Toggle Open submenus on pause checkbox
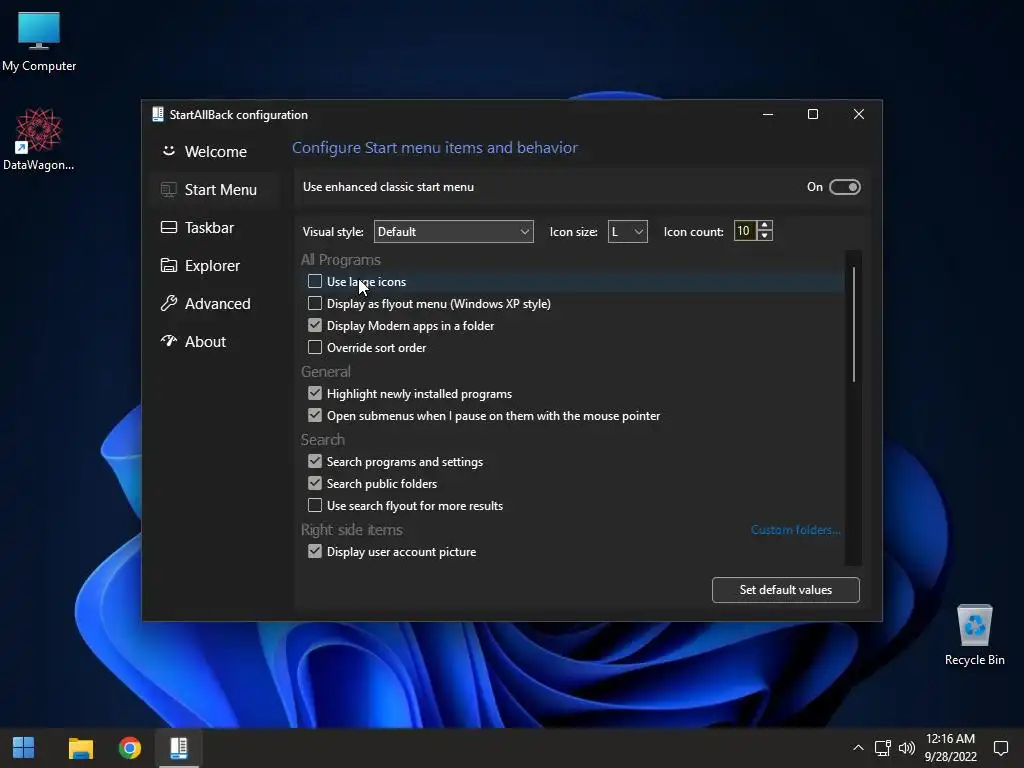 pyautogui.click(x=315, y=415)
